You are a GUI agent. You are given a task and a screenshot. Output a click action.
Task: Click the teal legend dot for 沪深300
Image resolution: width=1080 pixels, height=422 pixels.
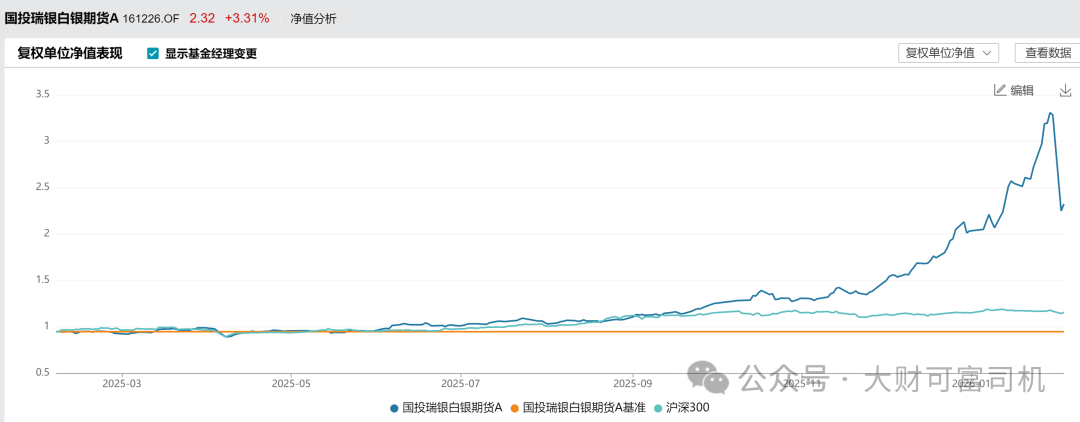click(658, 408)
